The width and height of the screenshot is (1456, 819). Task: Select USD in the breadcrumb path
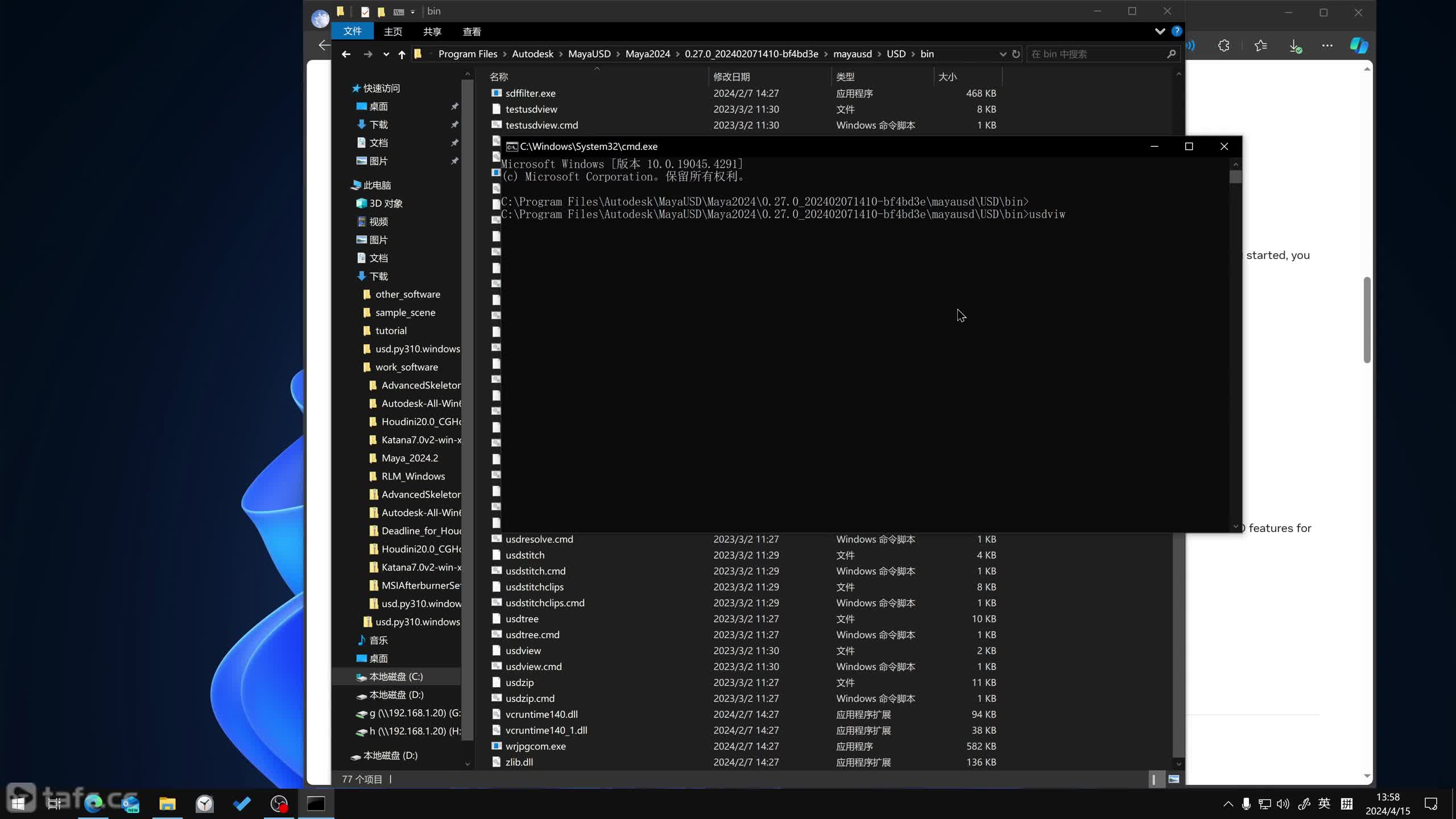click(x=896, y=54)
